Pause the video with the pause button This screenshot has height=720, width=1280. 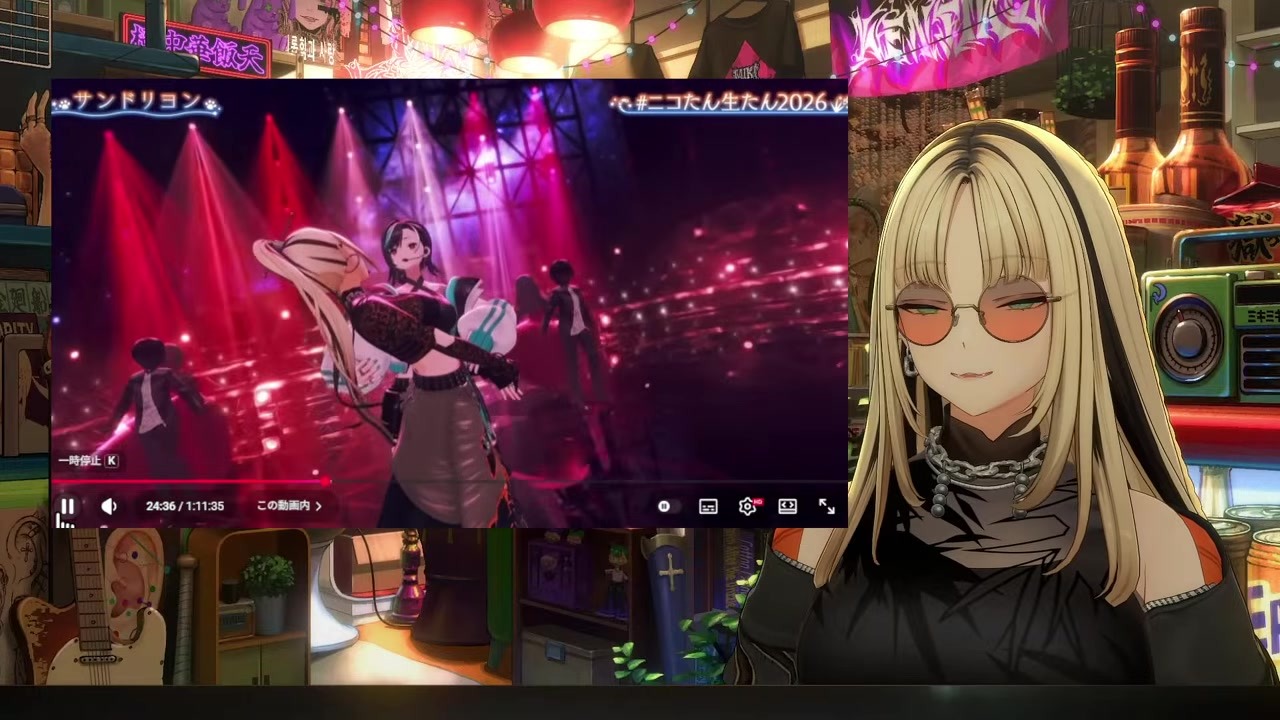click(67, 506)
